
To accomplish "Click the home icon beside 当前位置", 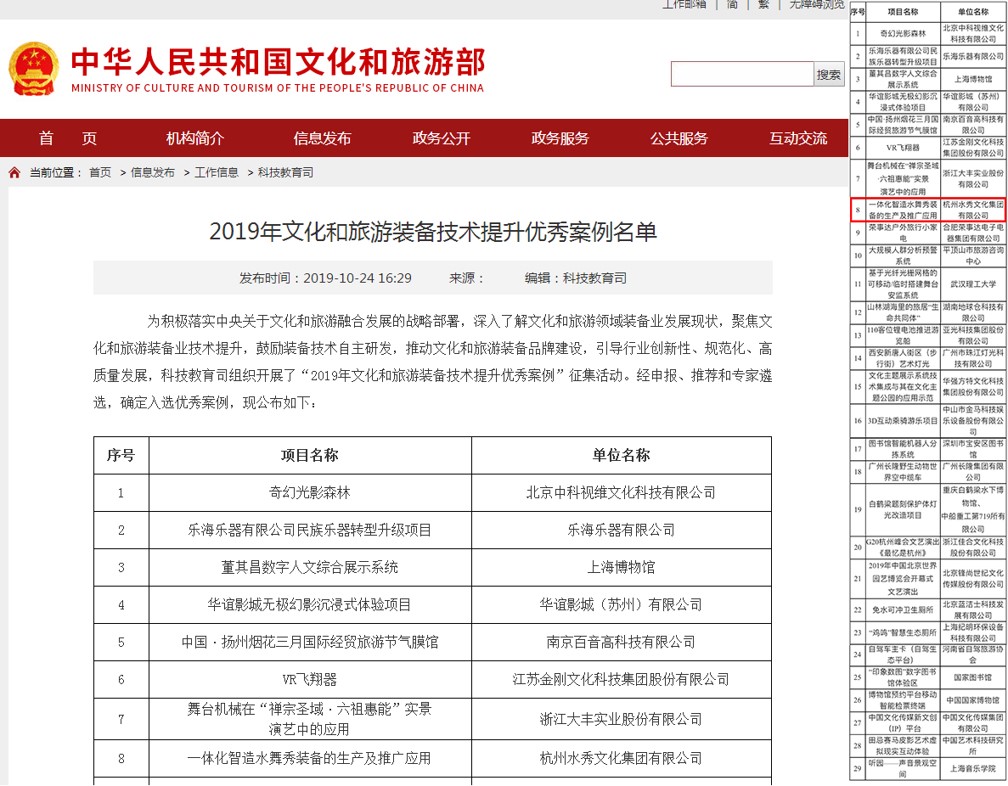I will pos(15,172).
